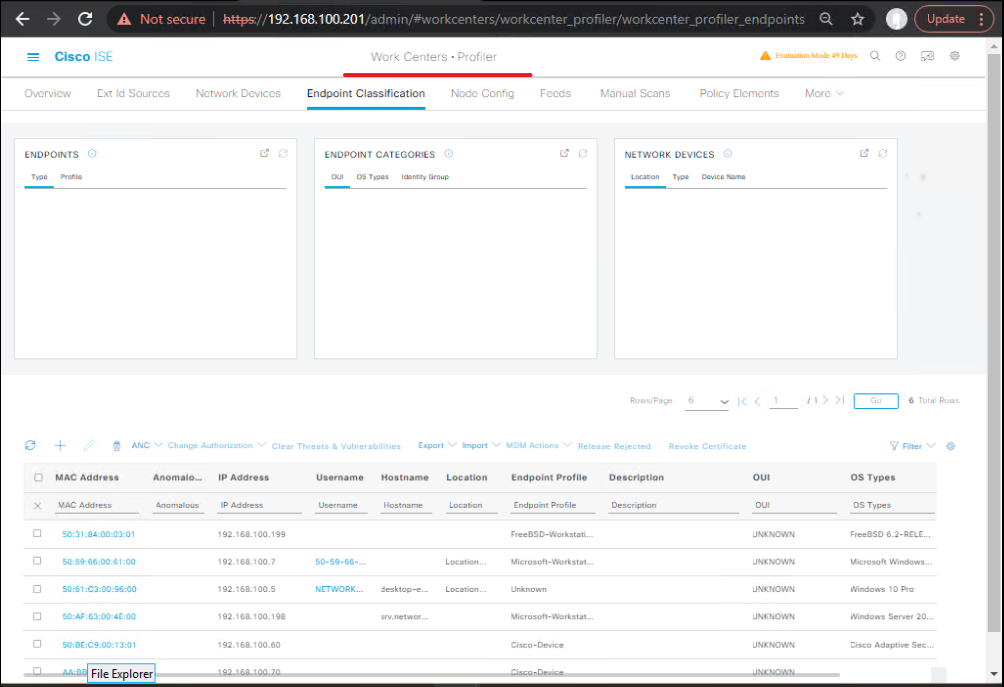Go to the Node Config tab
Viewport: 1004px width, 687px height.
coord(482,93)
